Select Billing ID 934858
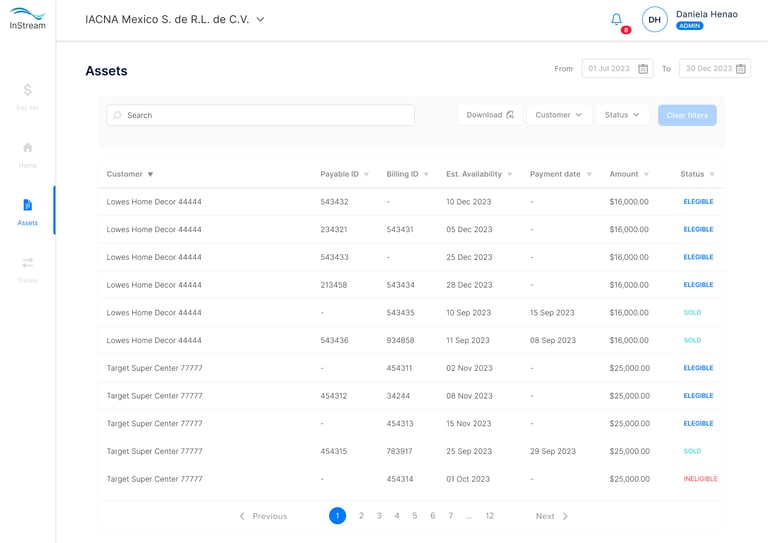 click(400, 340)
